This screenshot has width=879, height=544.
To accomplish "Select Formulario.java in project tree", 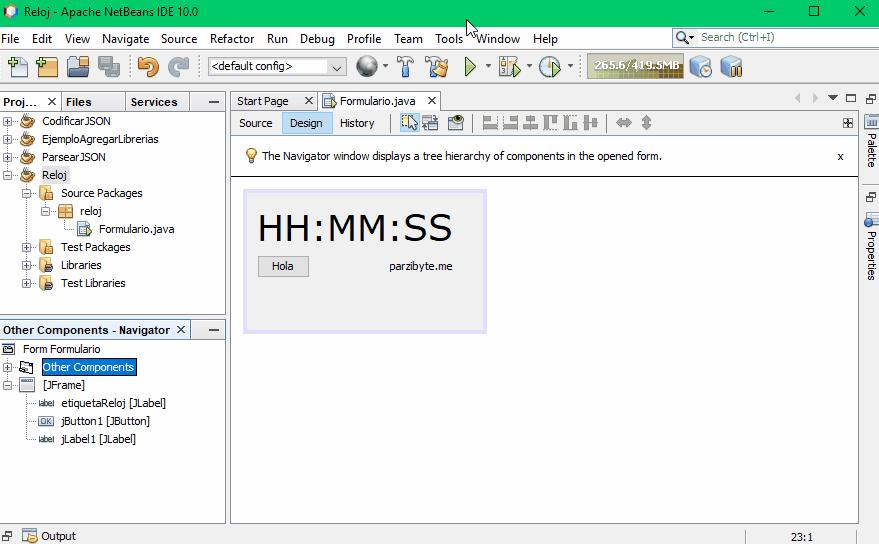I will pos(136,229).
